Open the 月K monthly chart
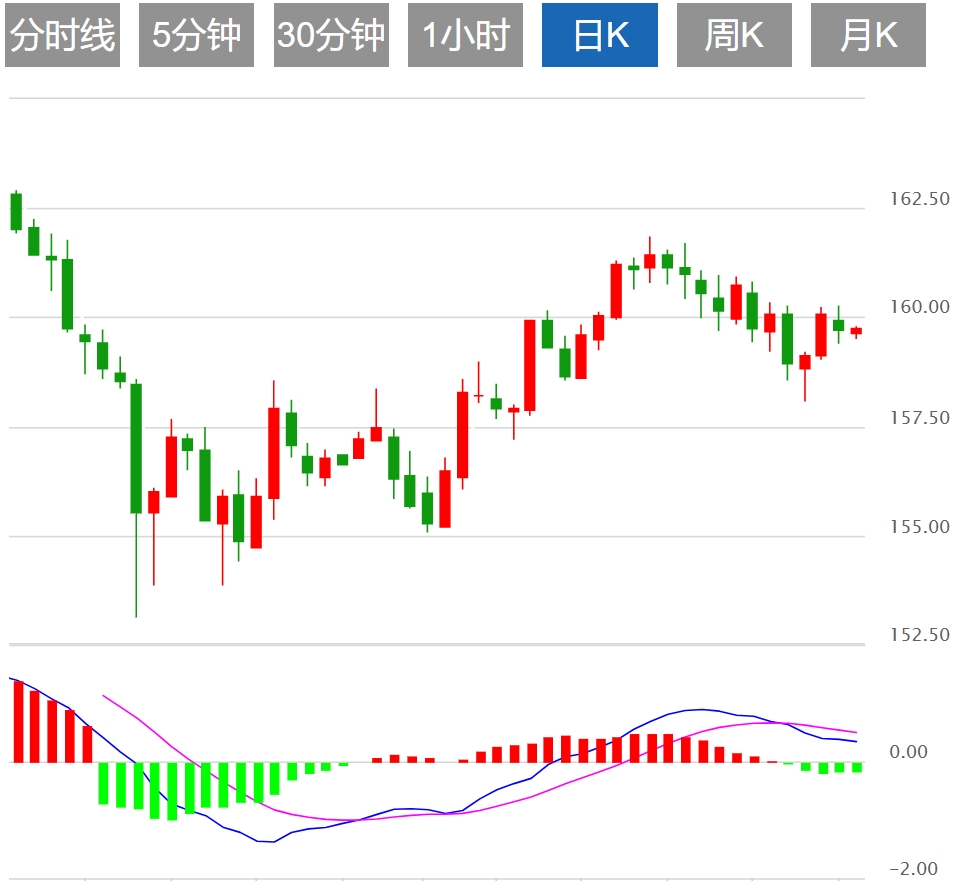971x881 pixels. (x=868, y=35)
